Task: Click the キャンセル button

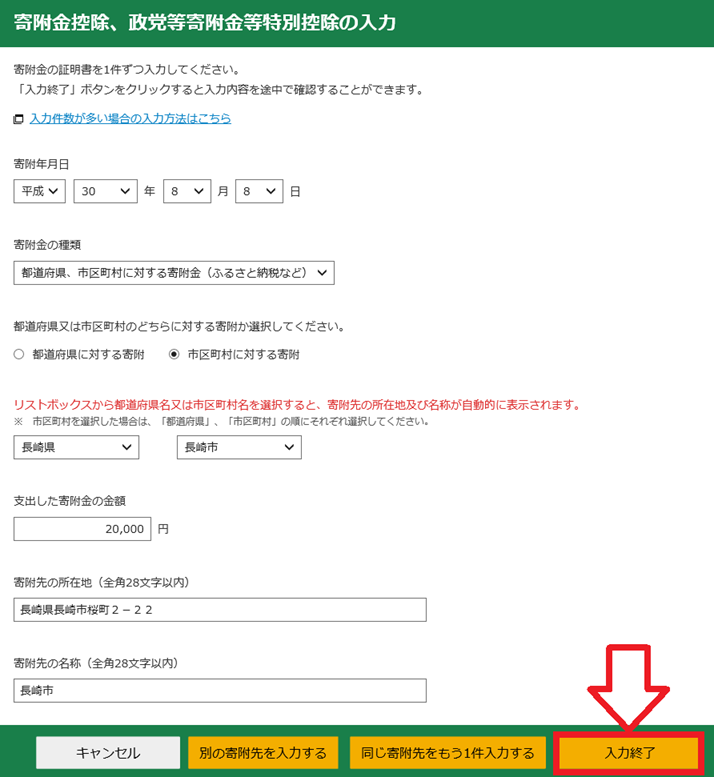Action: coord(108,753)
